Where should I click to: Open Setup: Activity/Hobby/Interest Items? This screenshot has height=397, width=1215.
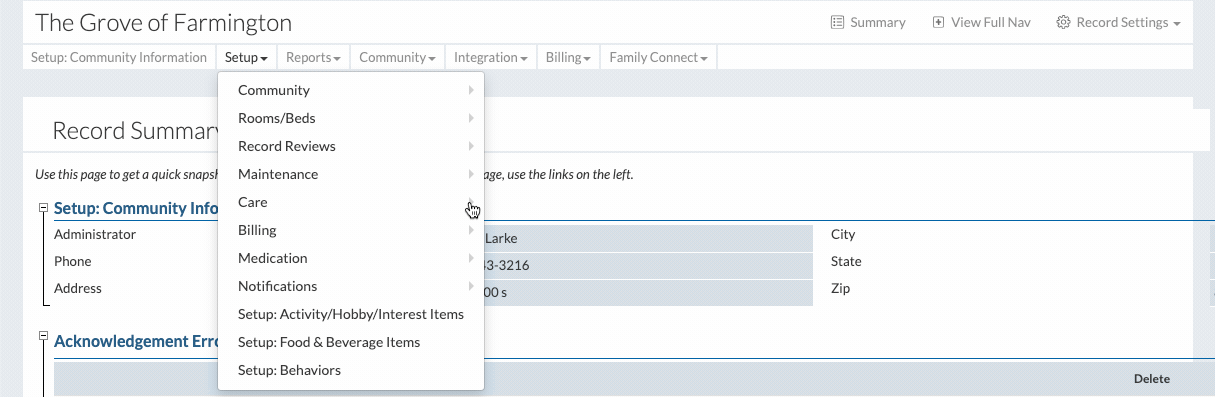coord(351,314)
